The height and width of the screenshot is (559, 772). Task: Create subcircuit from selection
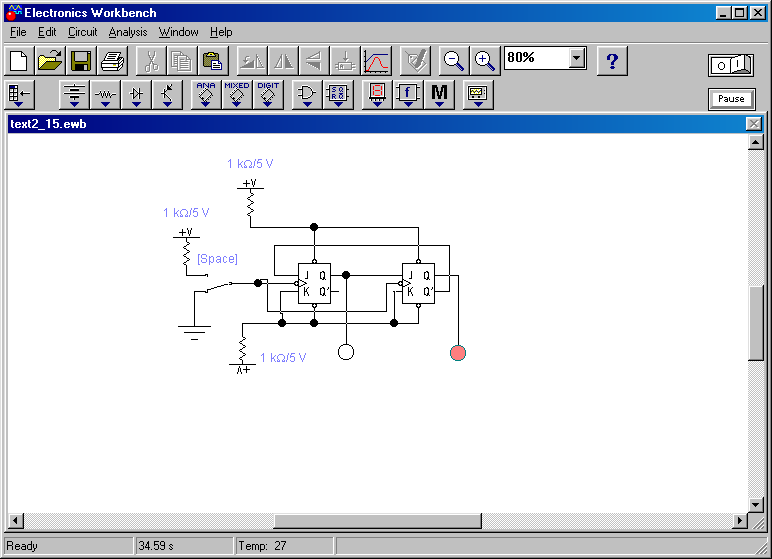tap(345, 61)
